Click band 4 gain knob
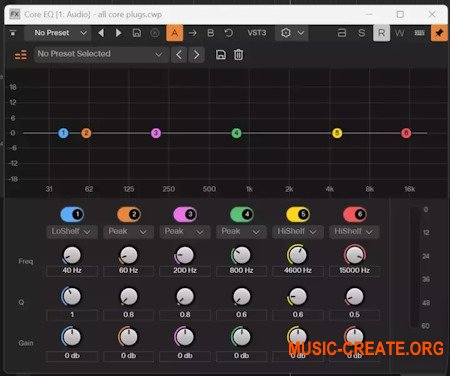Image resolution: width=450 pixels, height=376 pixels. click(x=241, y=337)
